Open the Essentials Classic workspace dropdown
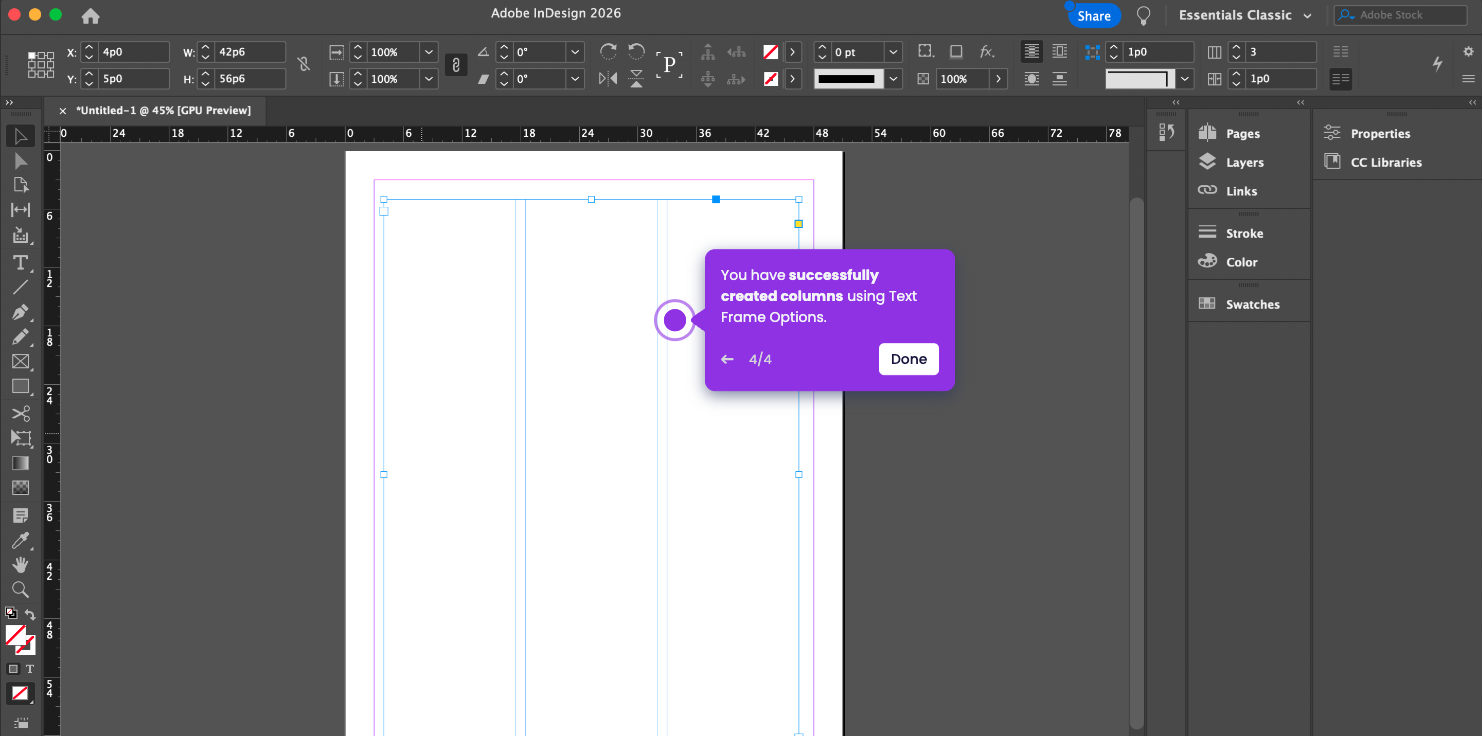The height and width of the screenshot is (736, 1482). 1245,16
